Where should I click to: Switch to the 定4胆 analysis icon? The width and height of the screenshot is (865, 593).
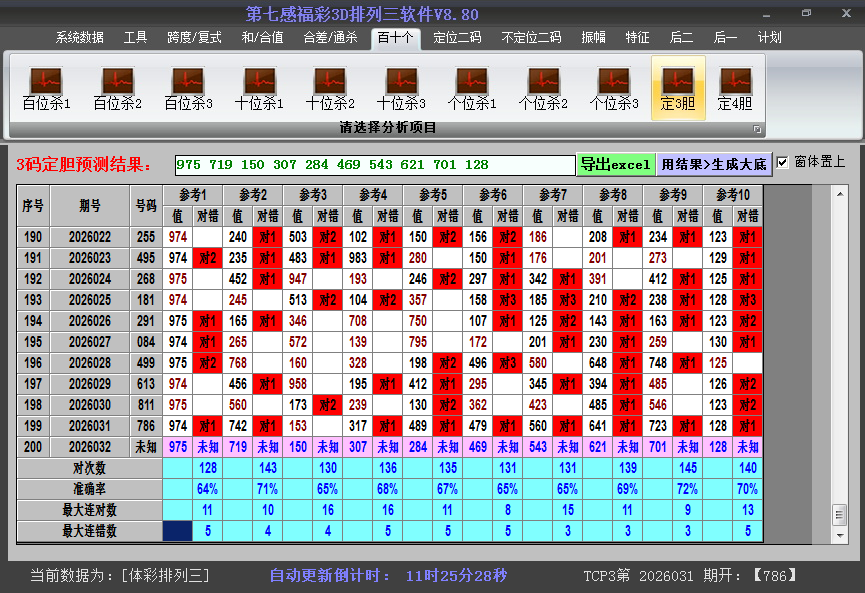[735, 88]
